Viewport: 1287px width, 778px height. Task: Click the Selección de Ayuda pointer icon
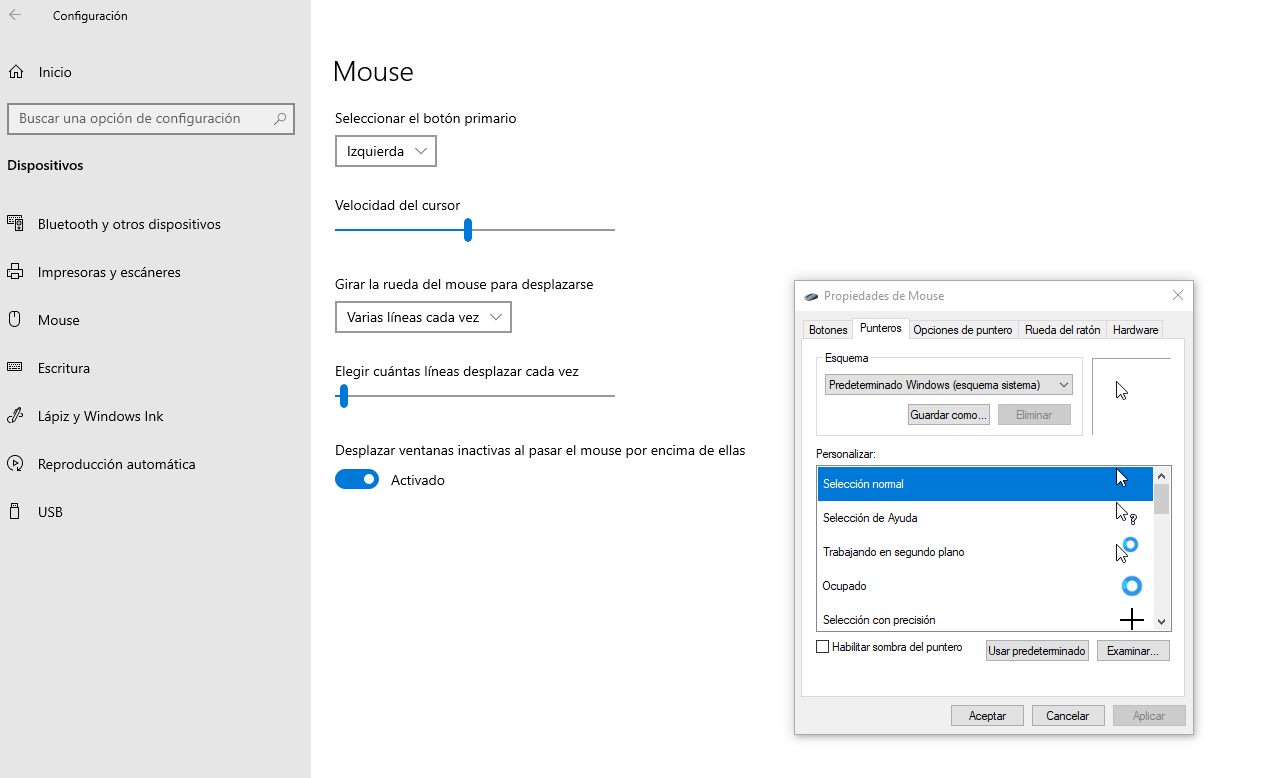(x=1126, y=513)
